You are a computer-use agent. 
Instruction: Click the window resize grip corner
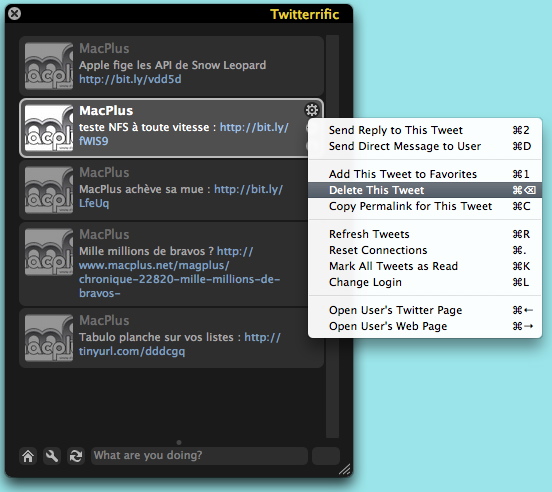click(x=345, y=469)
